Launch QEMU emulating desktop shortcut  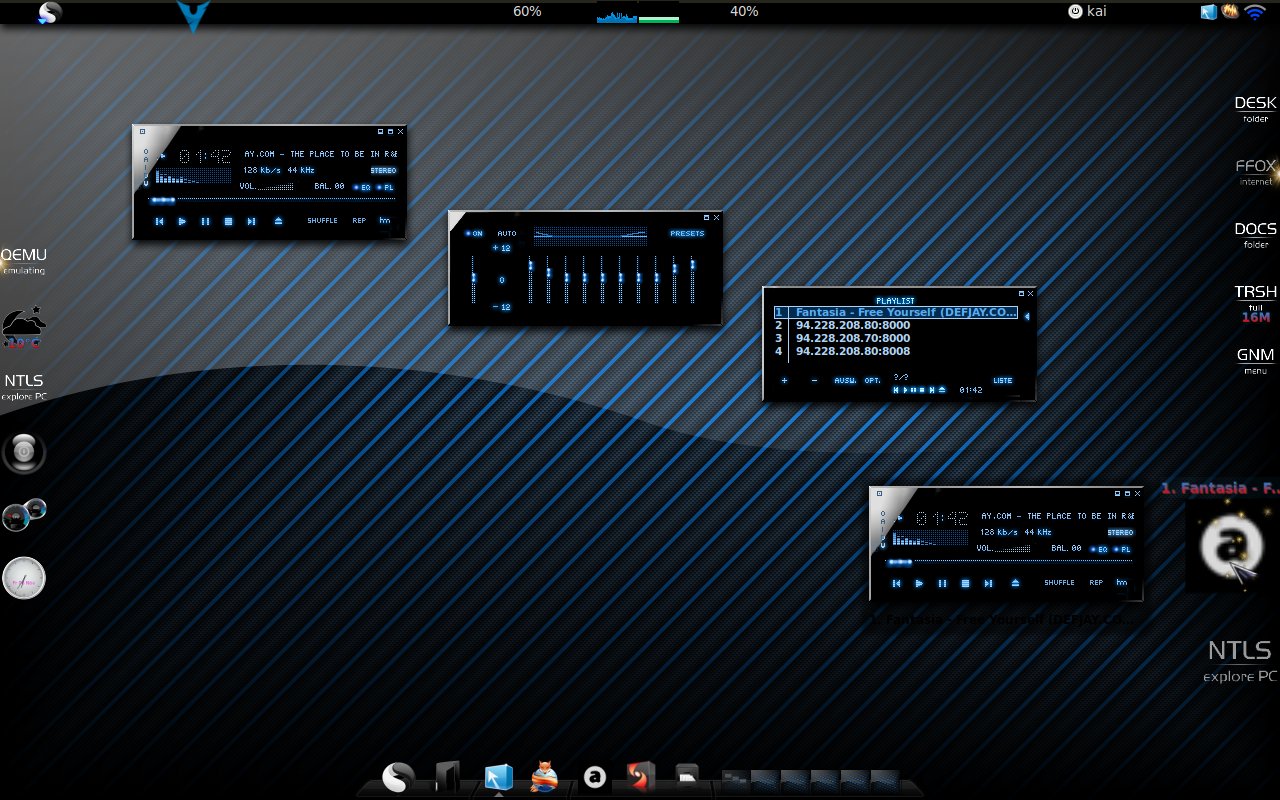pyautogui.click(x=23, y=261)
